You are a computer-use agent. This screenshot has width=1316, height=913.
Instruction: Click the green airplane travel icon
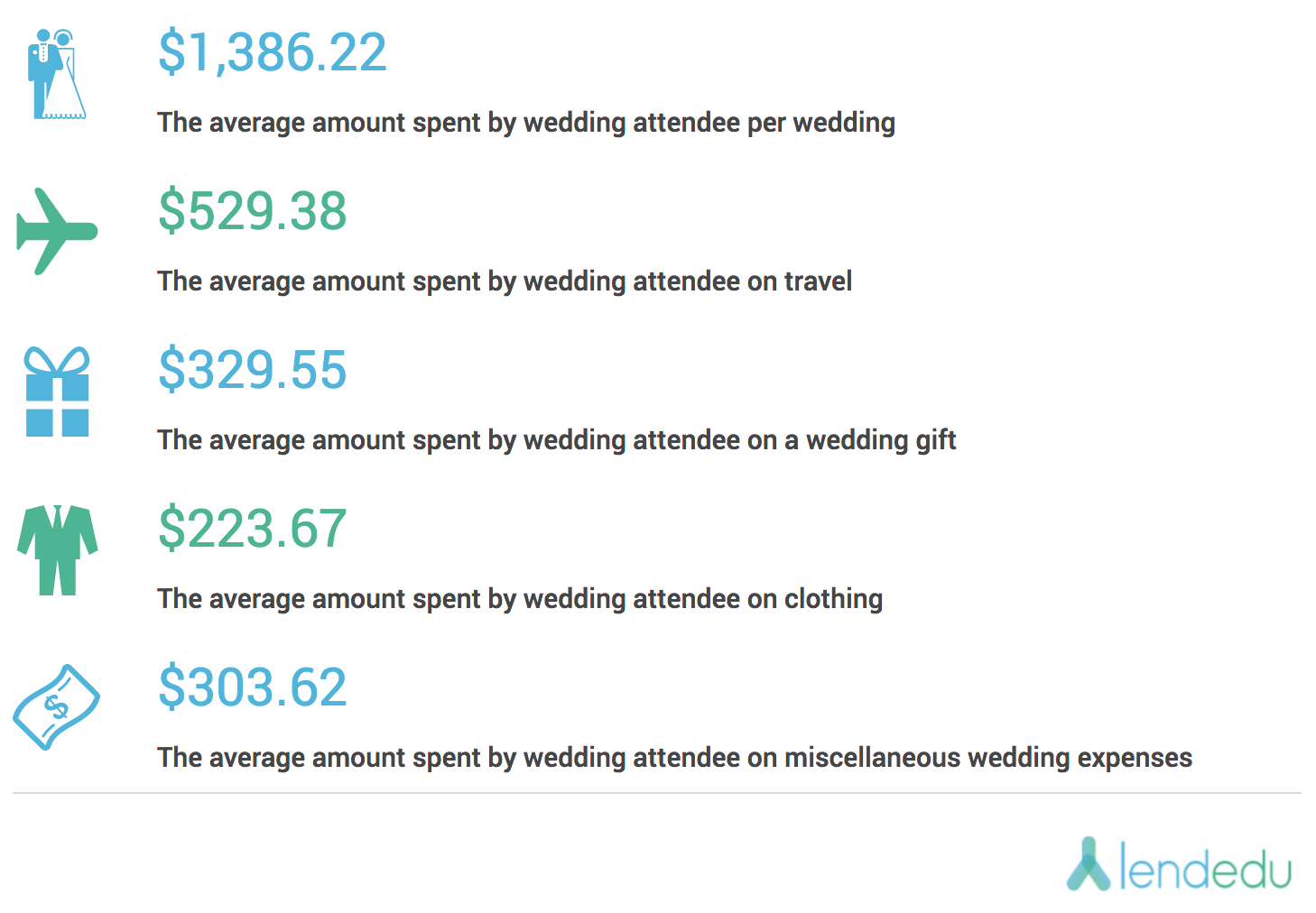point(57,231)
